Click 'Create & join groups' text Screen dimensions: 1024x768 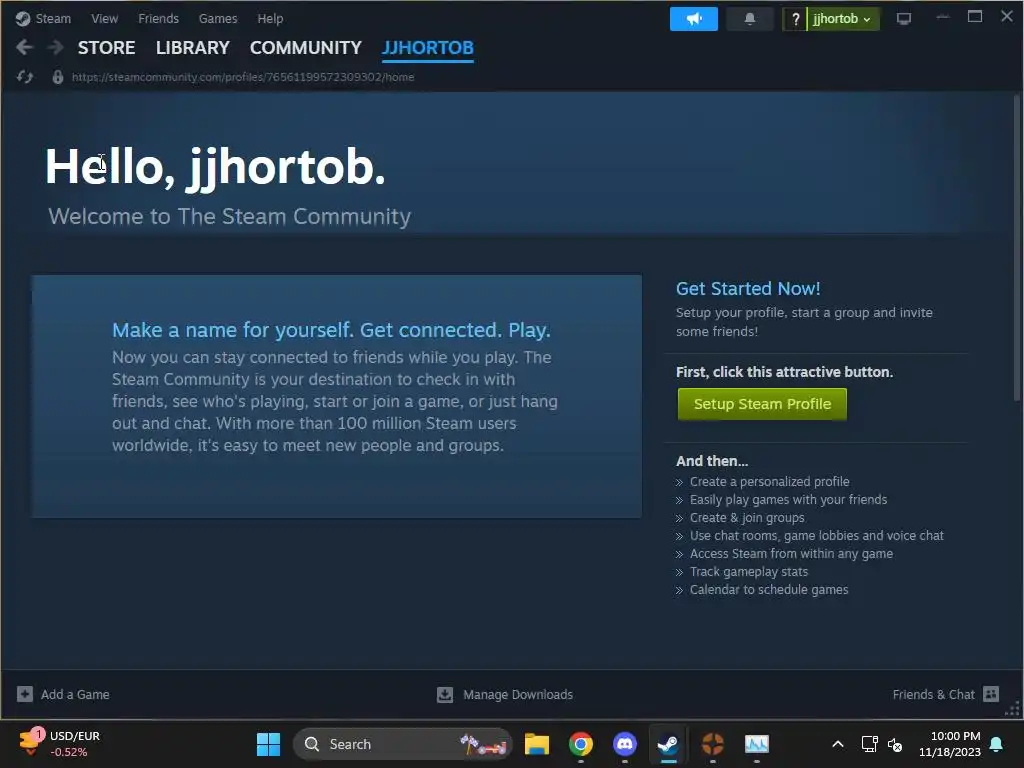pos(747,517)
